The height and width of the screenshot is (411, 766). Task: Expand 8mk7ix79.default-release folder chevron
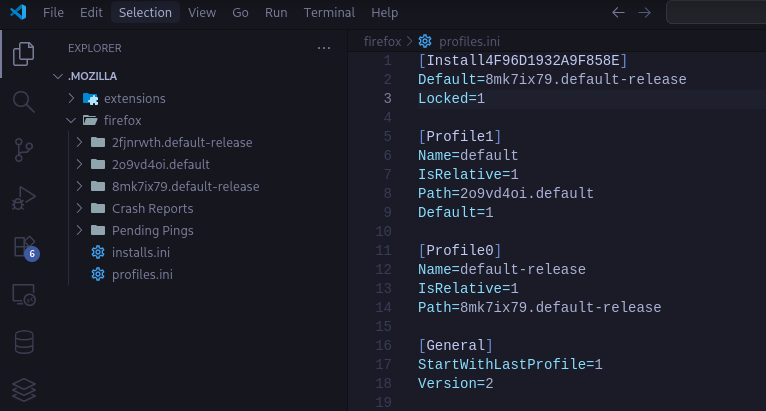point(79,186)
